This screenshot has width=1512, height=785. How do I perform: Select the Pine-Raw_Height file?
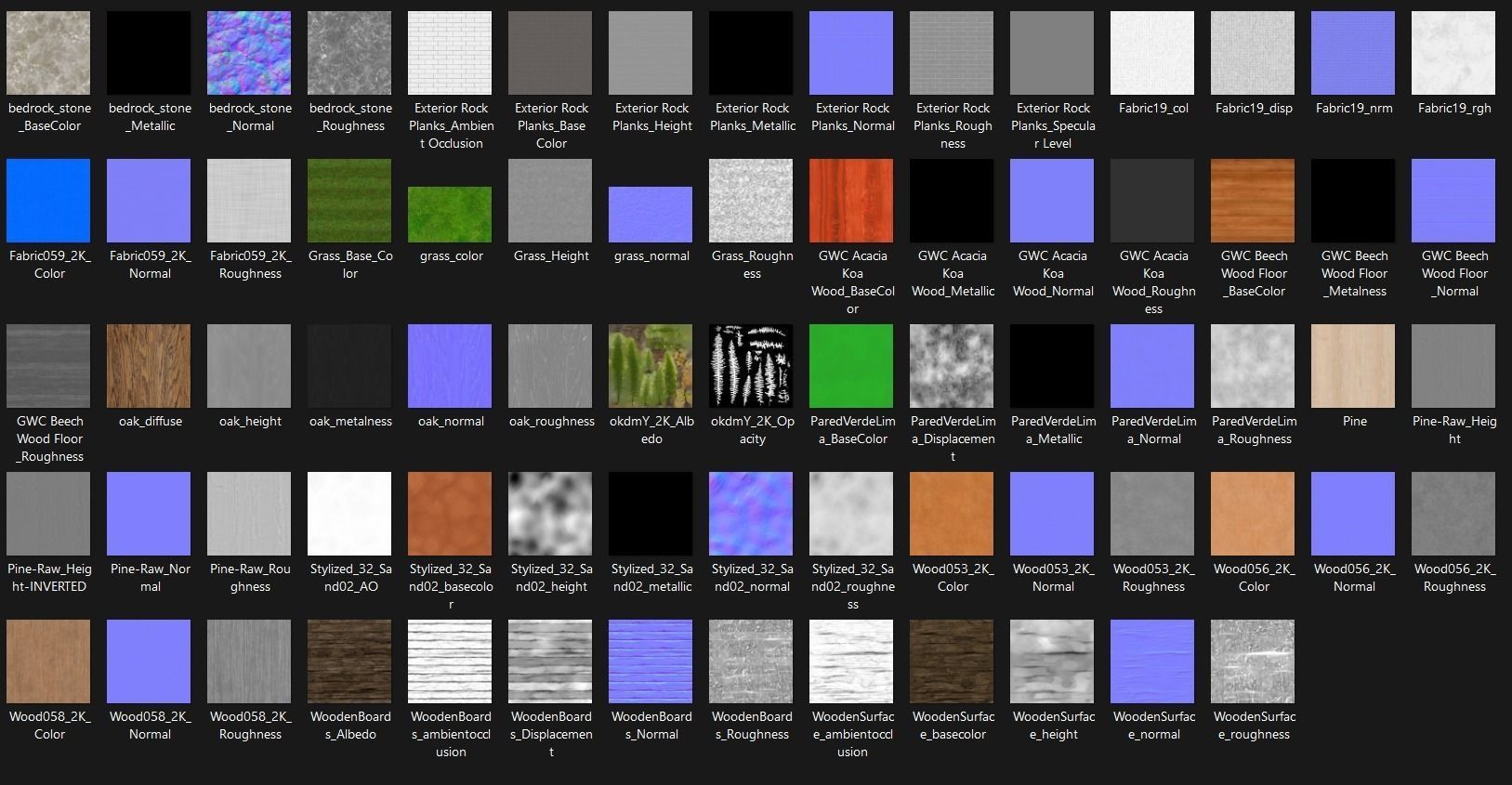[x=1453, y=366]
